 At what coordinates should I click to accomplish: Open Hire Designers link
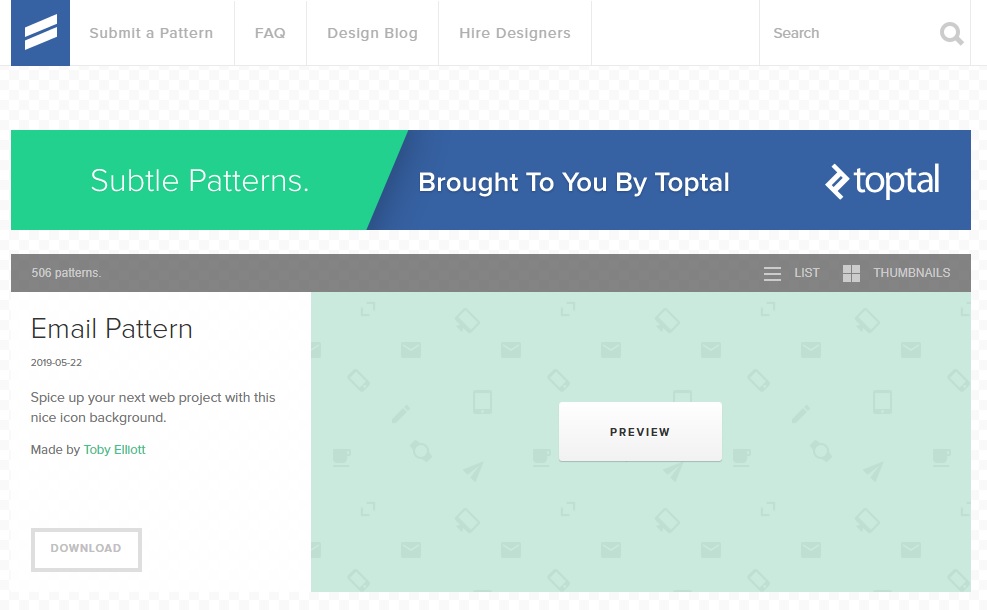[514, 33]
